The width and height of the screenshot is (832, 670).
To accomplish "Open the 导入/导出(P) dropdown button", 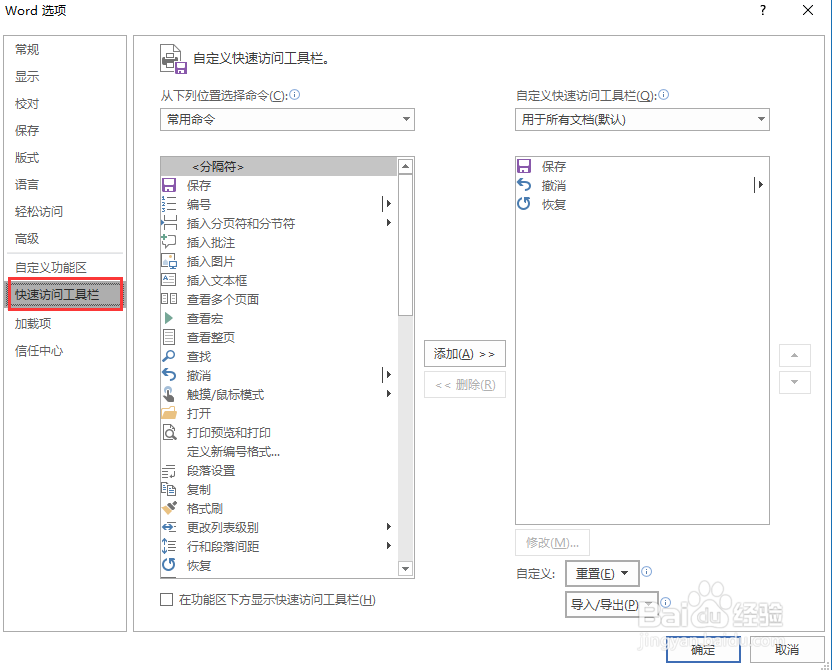I will pyautogui.click(x=611, y=605).
